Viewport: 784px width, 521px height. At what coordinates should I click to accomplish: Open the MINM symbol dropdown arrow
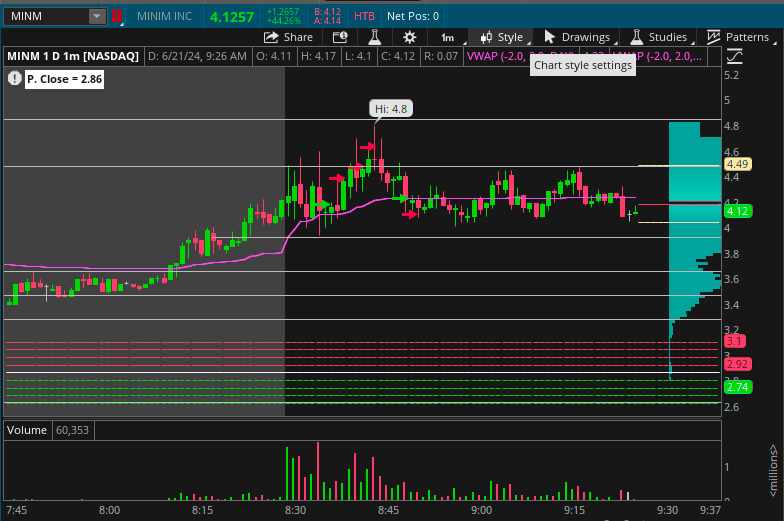96,16
